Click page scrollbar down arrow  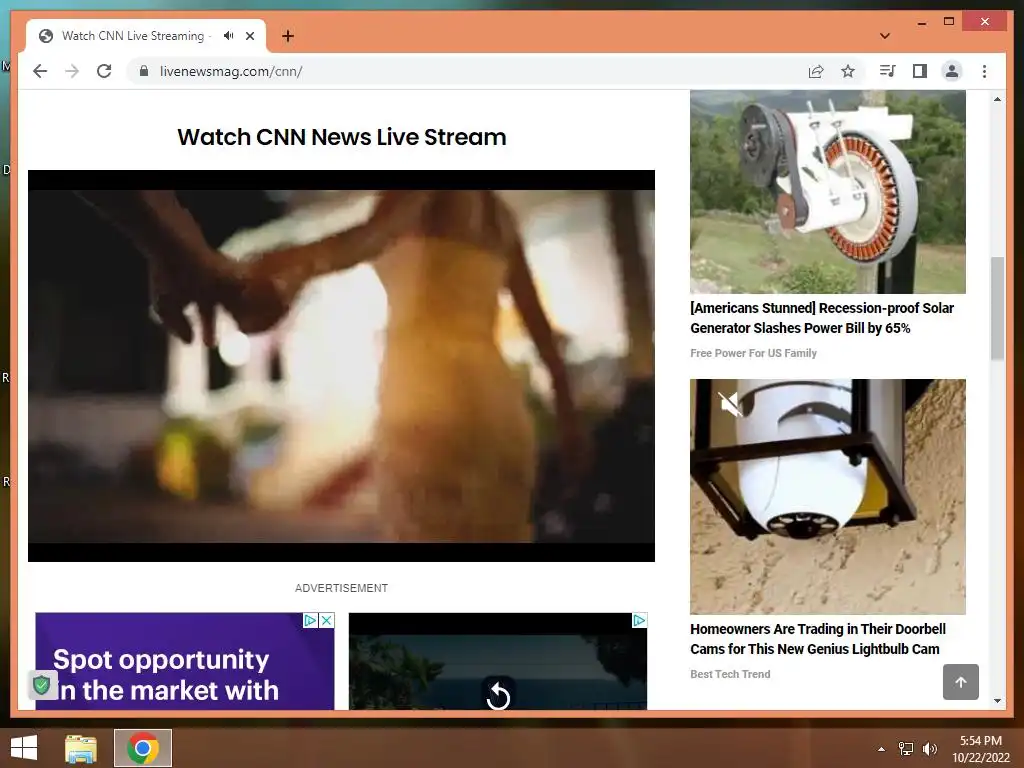tap(997, 701)
